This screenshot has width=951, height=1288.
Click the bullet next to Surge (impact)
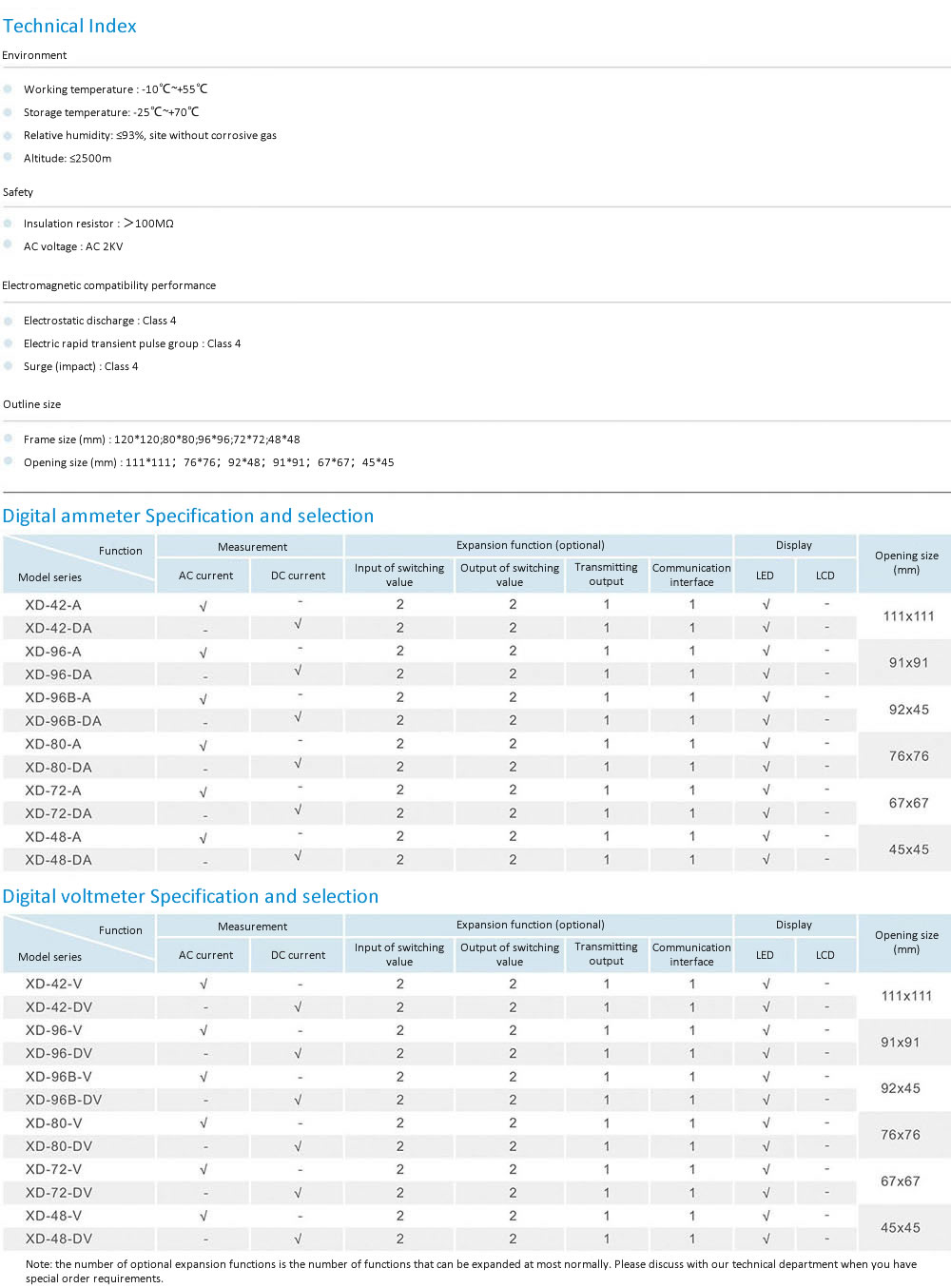click(x=8, y=366)
